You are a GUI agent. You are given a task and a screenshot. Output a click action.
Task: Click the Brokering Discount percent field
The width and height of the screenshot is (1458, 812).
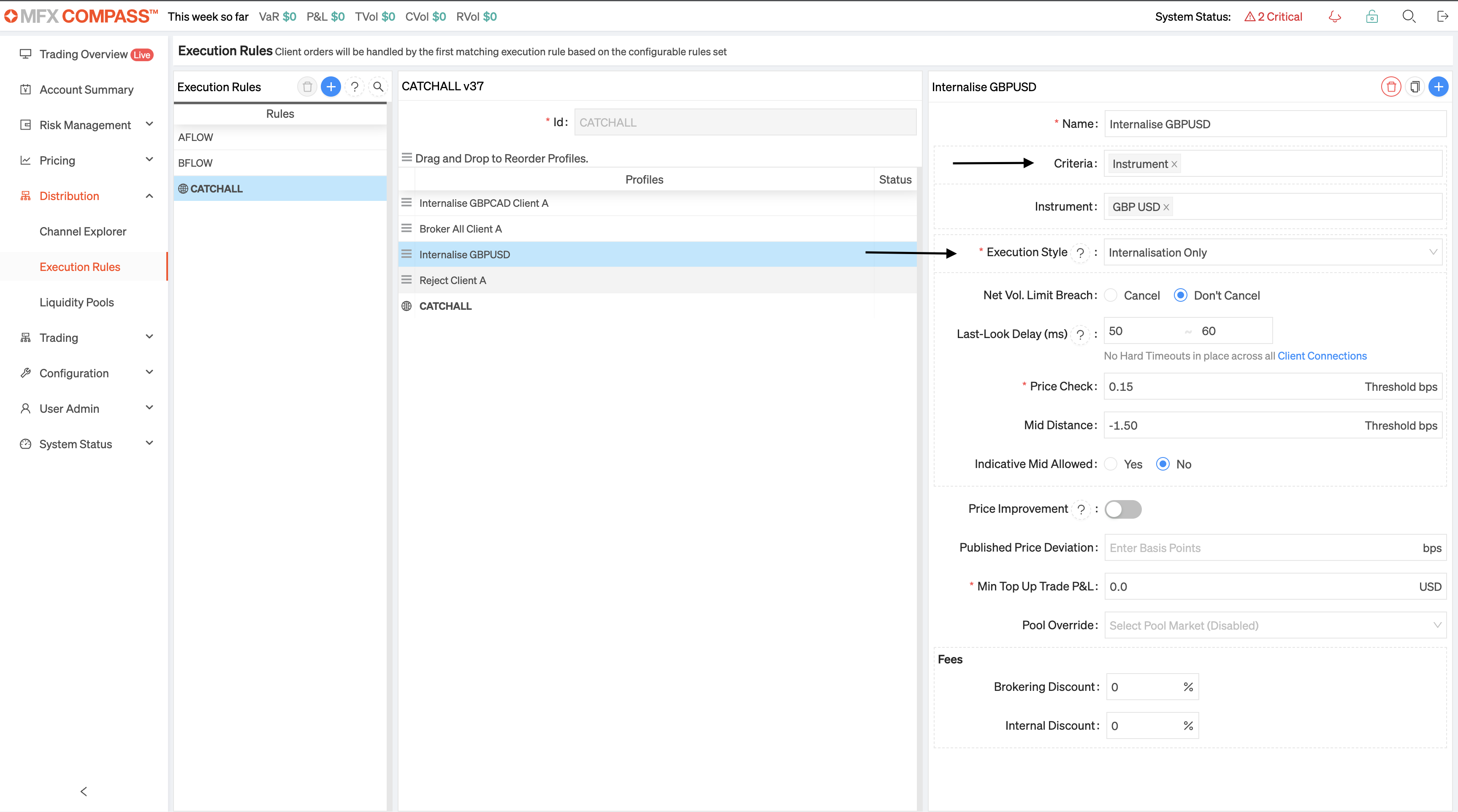tap(1152, 687)
